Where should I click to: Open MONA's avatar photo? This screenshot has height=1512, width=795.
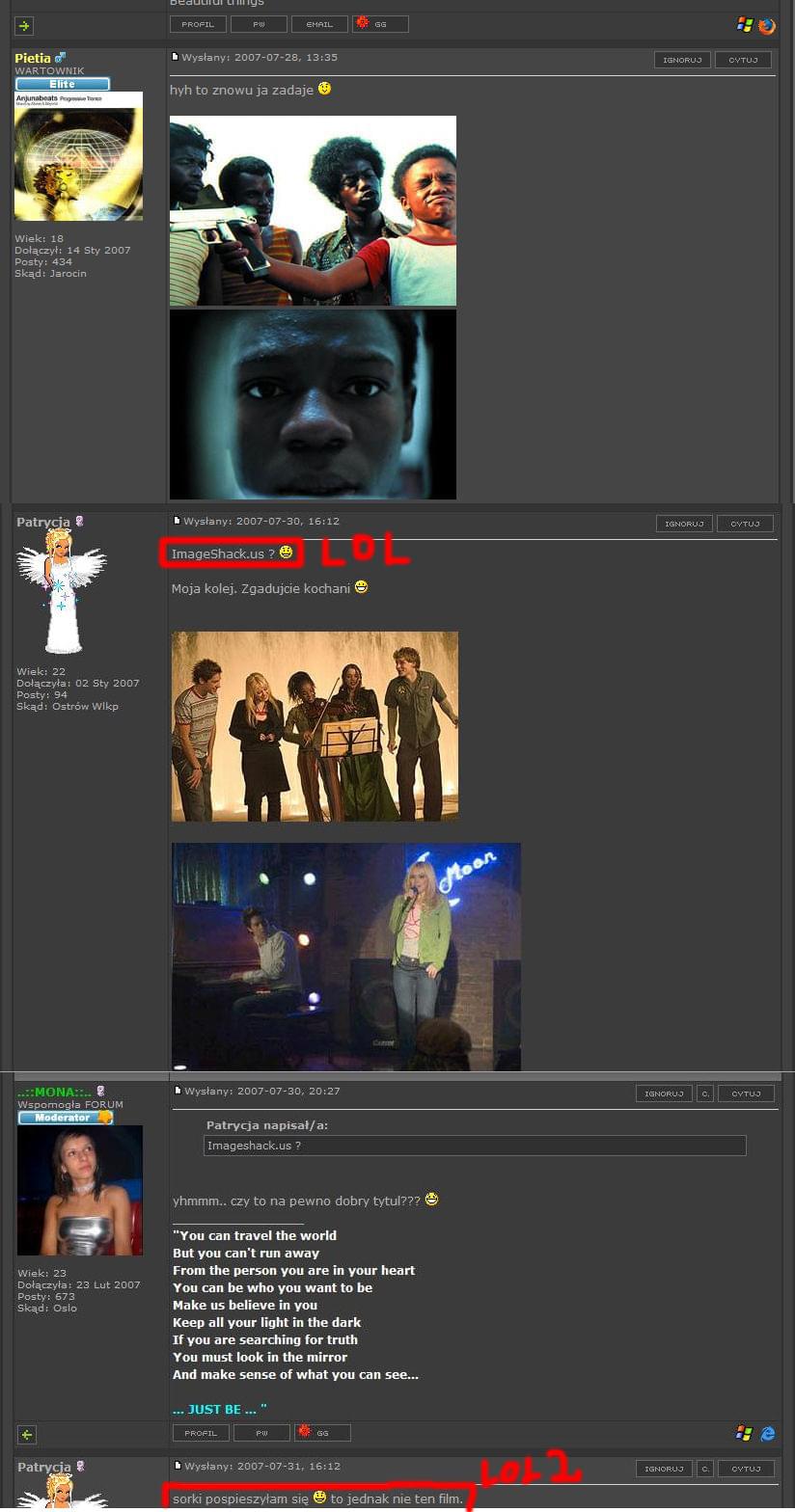(80, 1190)
